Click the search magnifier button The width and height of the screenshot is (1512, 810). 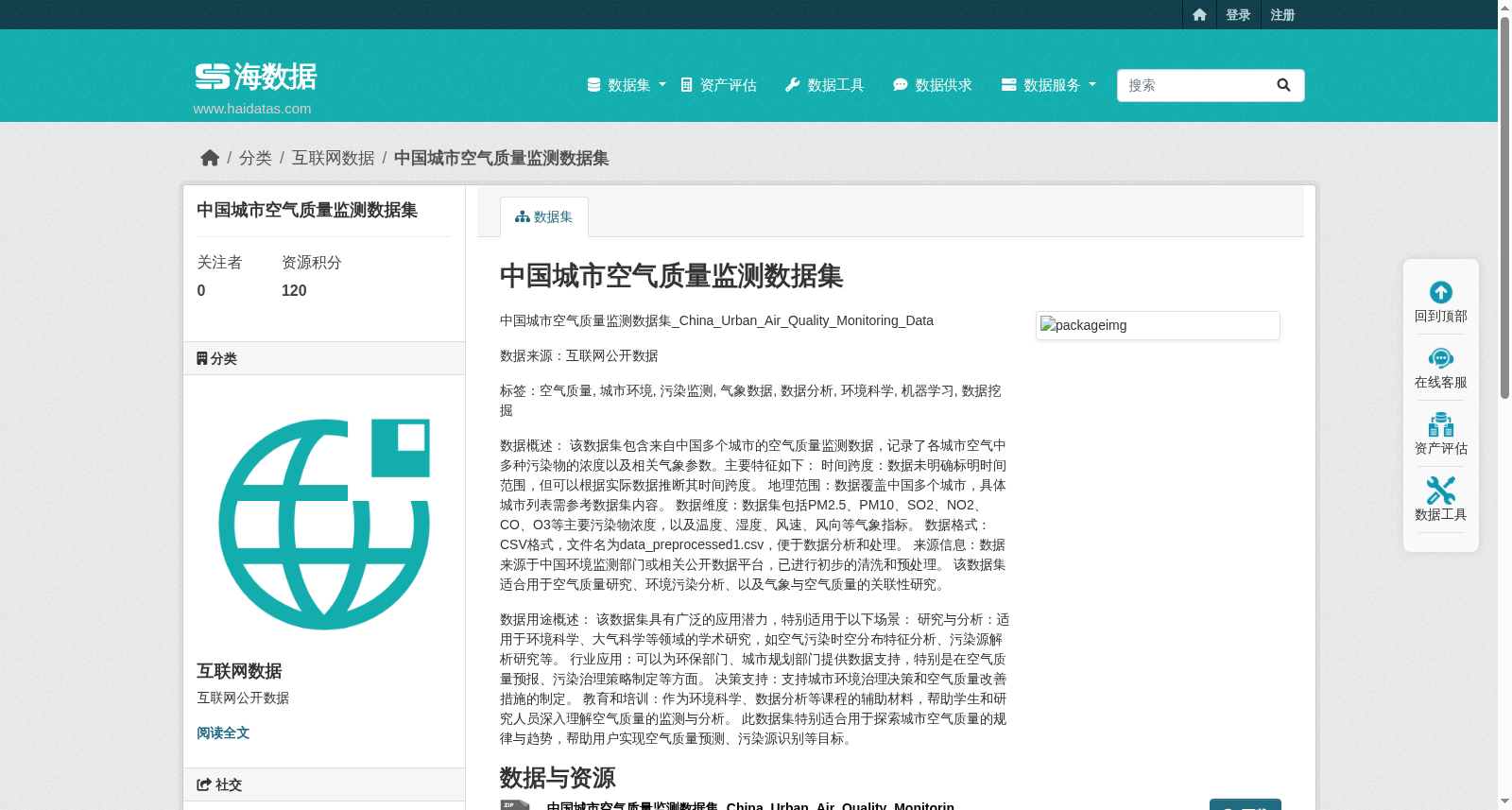(x=1283, y=85)
